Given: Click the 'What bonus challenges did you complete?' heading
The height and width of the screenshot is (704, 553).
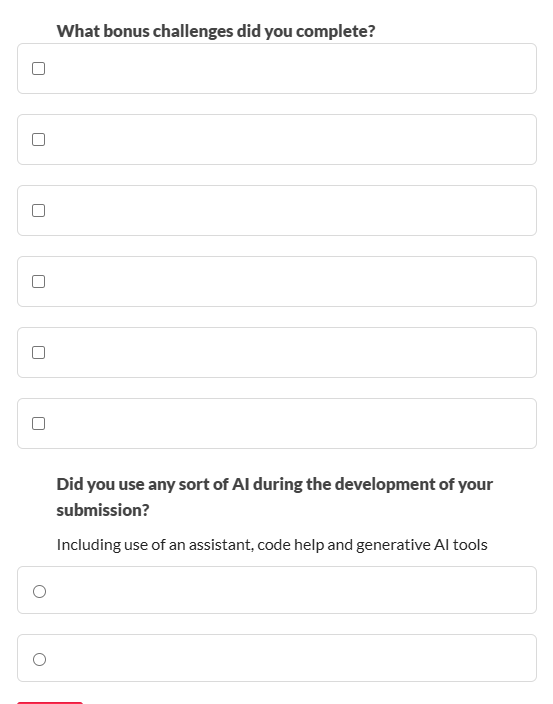Looking at the screenshot, I should 216,31.
